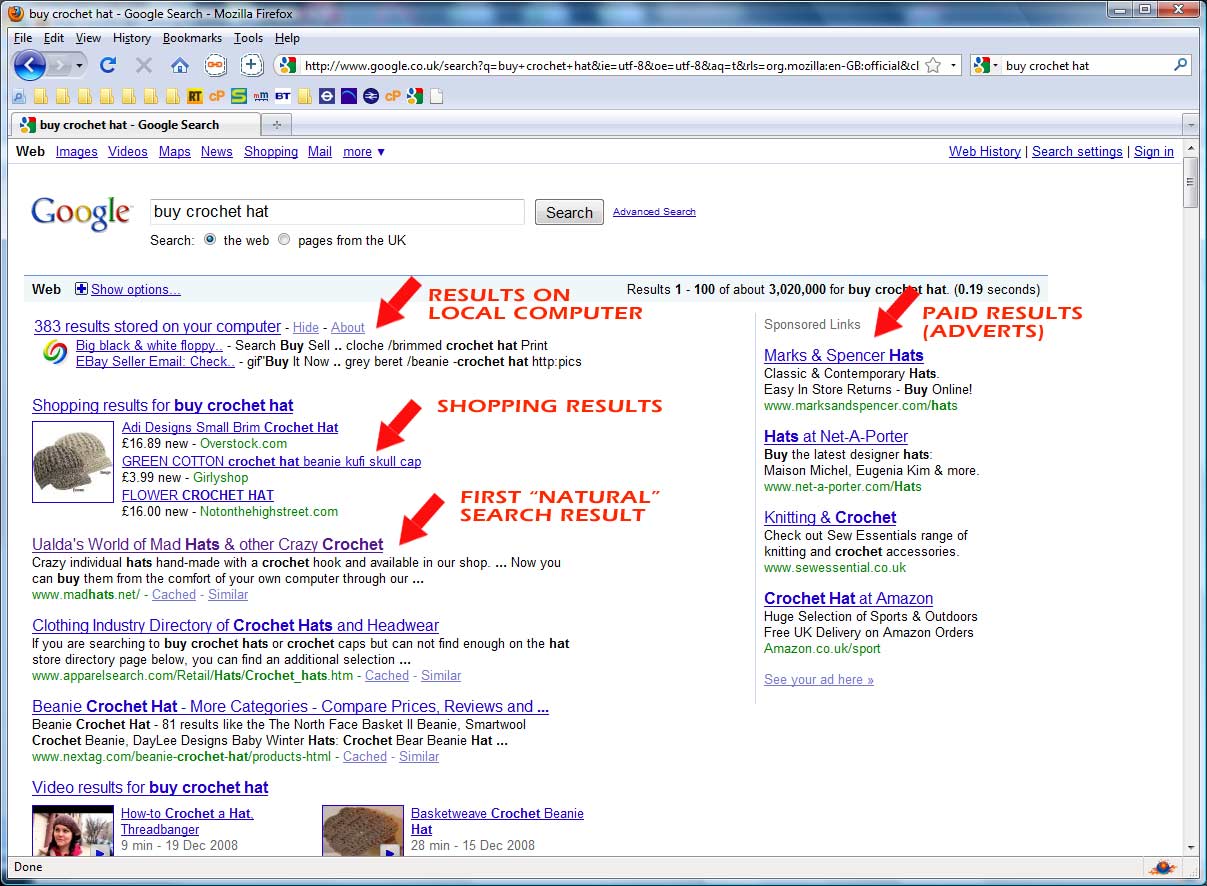Open 'Ualda's World of Mad Hats' result
The height and width of the screenshot is (886, 1207).
coord(207,545)
